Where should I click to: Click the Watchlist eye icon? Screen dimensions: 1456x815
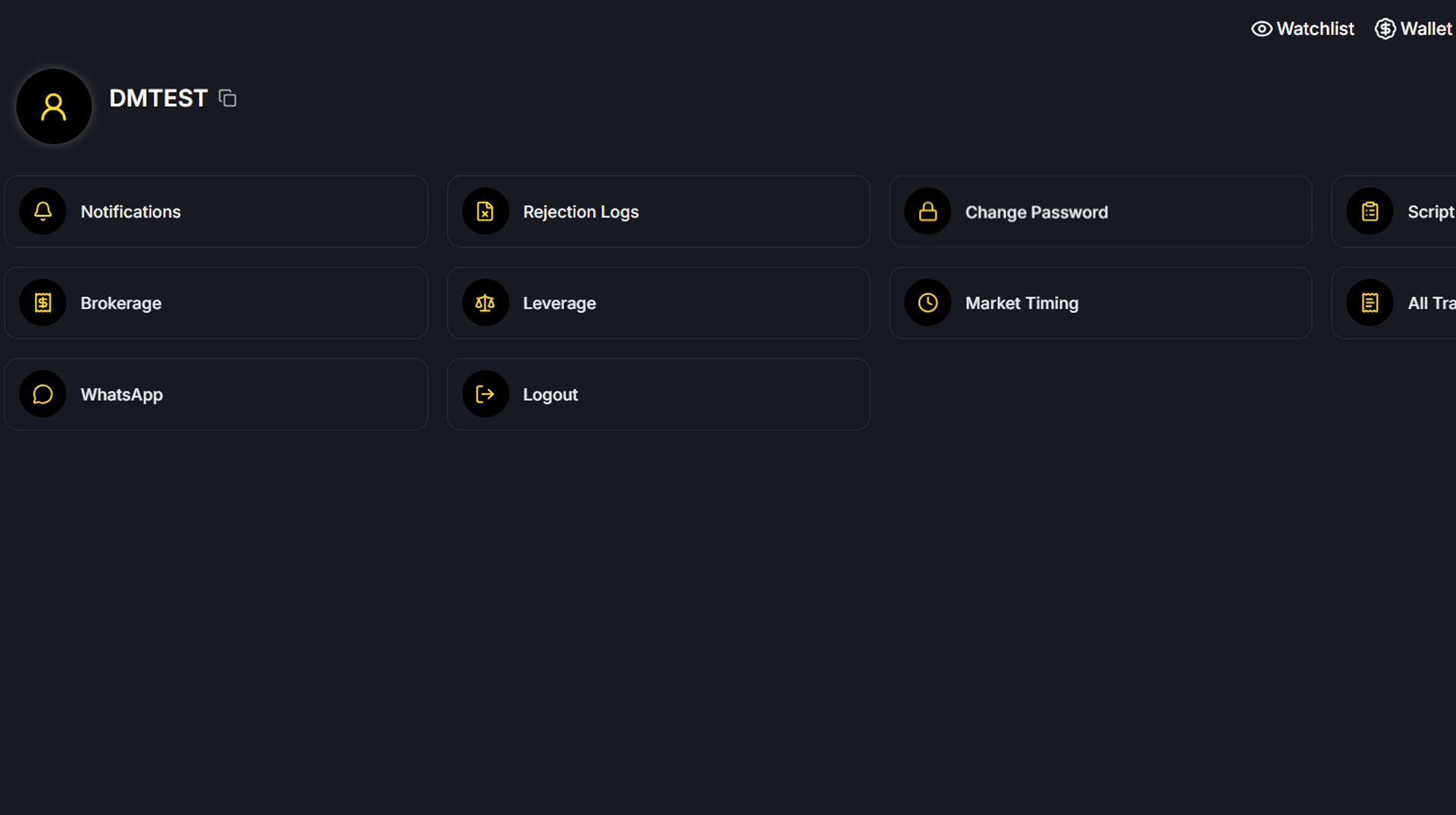point(1261,28)
